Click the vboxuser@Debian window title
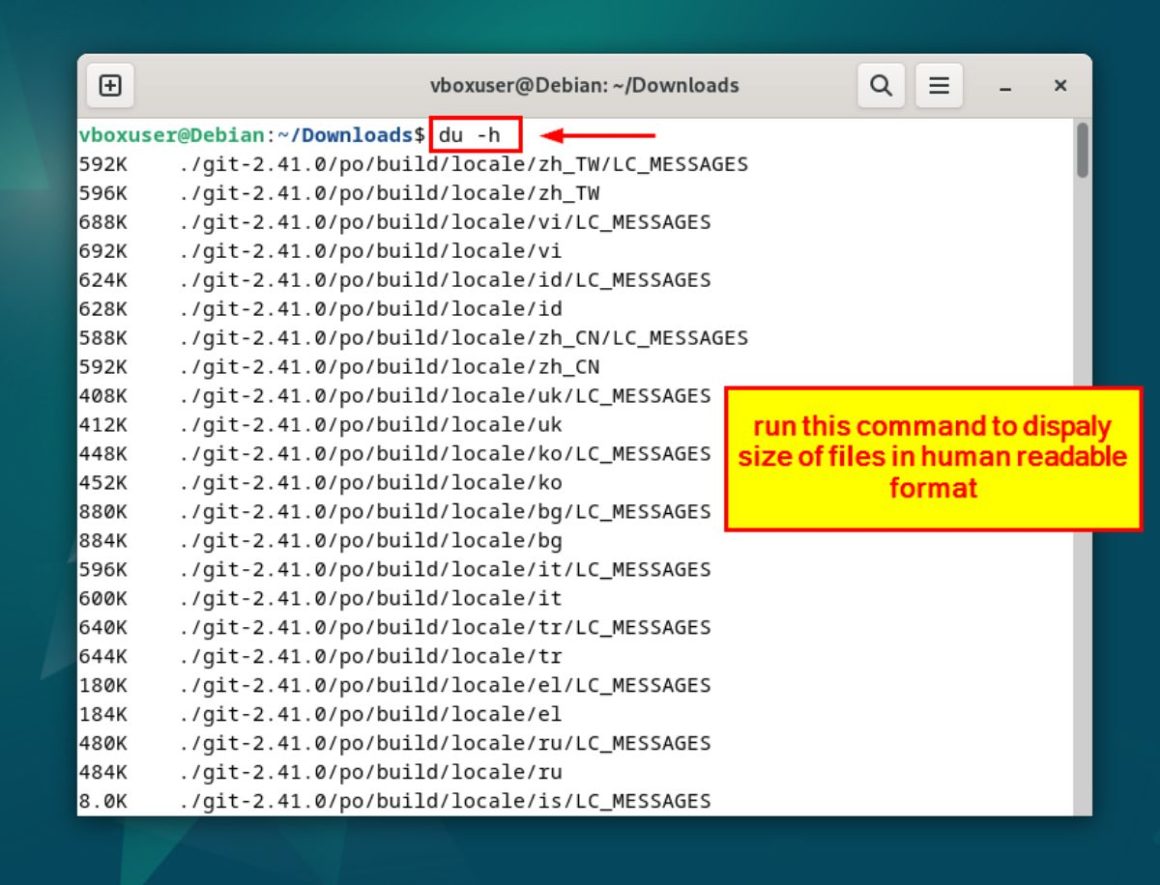 coord(584,86)
